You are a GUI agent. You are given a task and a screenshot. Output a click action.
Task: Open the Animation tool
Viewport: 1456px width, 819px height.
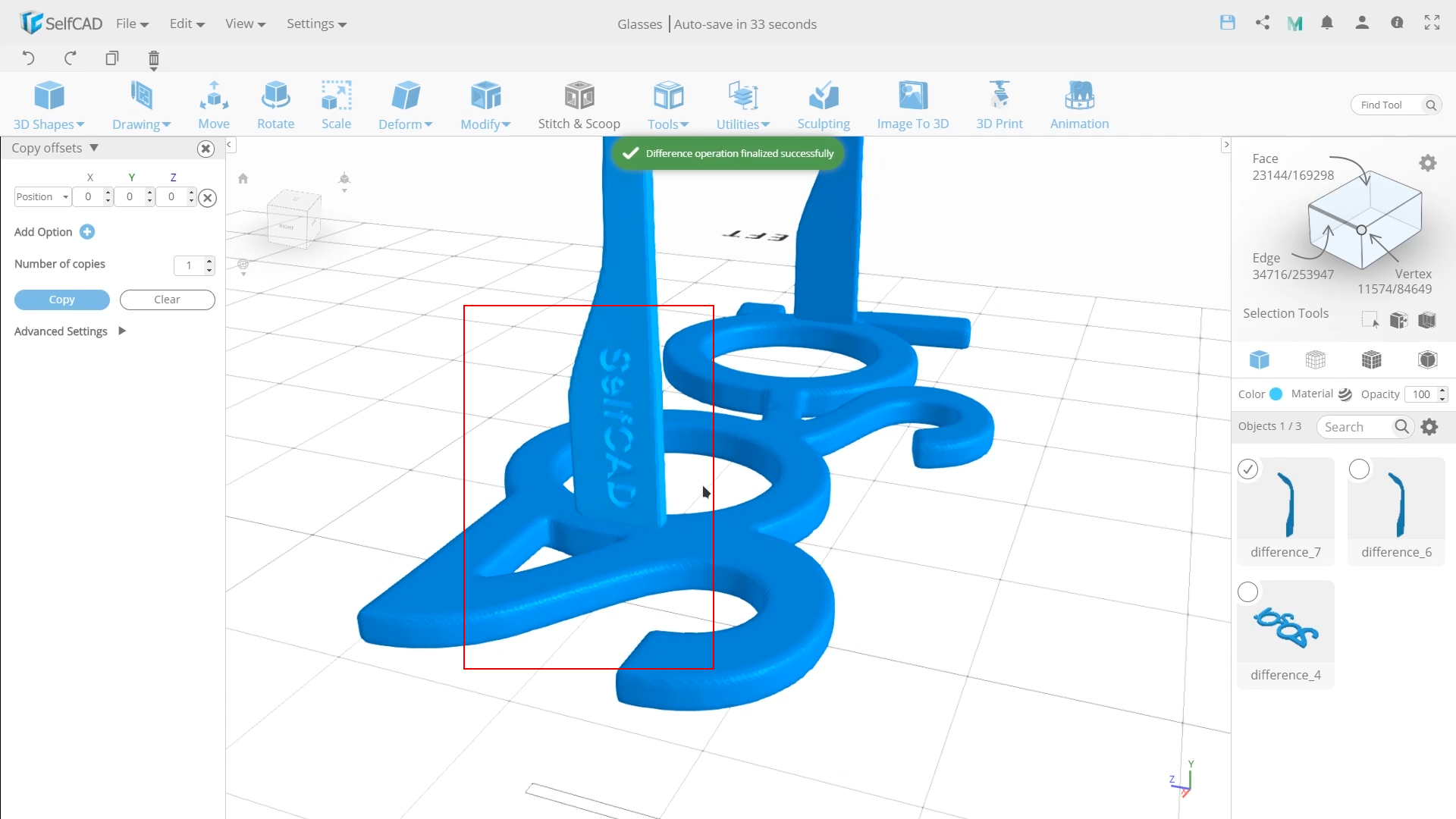pos(1079,105)
